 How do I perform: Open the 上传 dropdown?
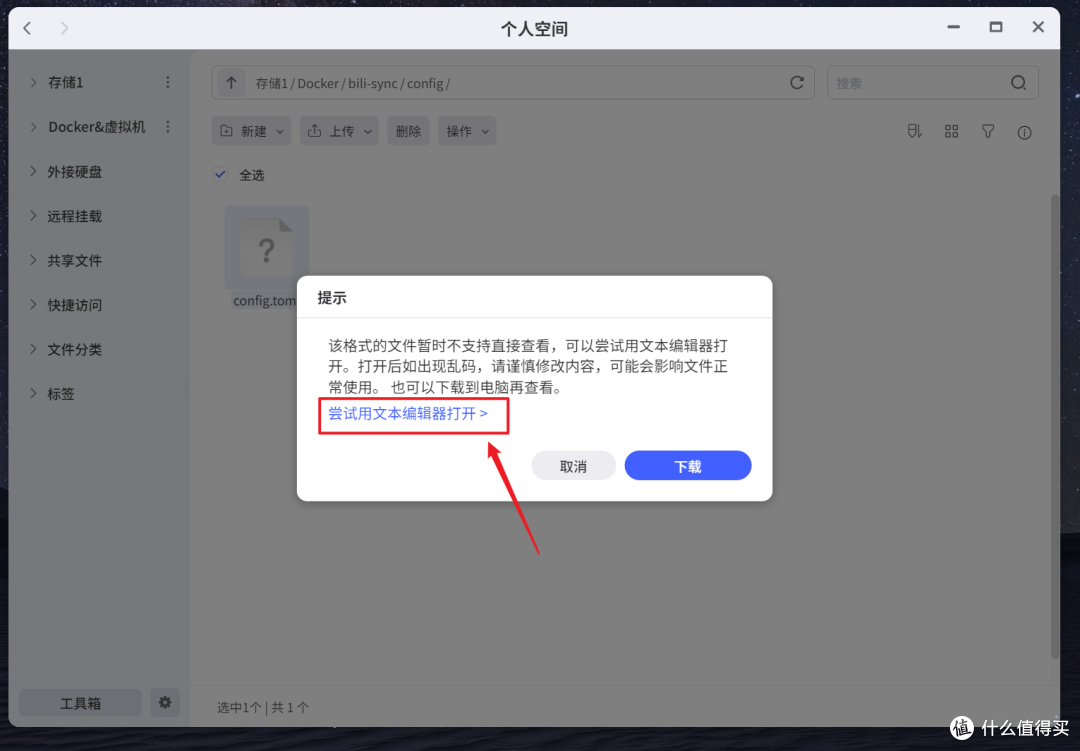coord(339,131)
